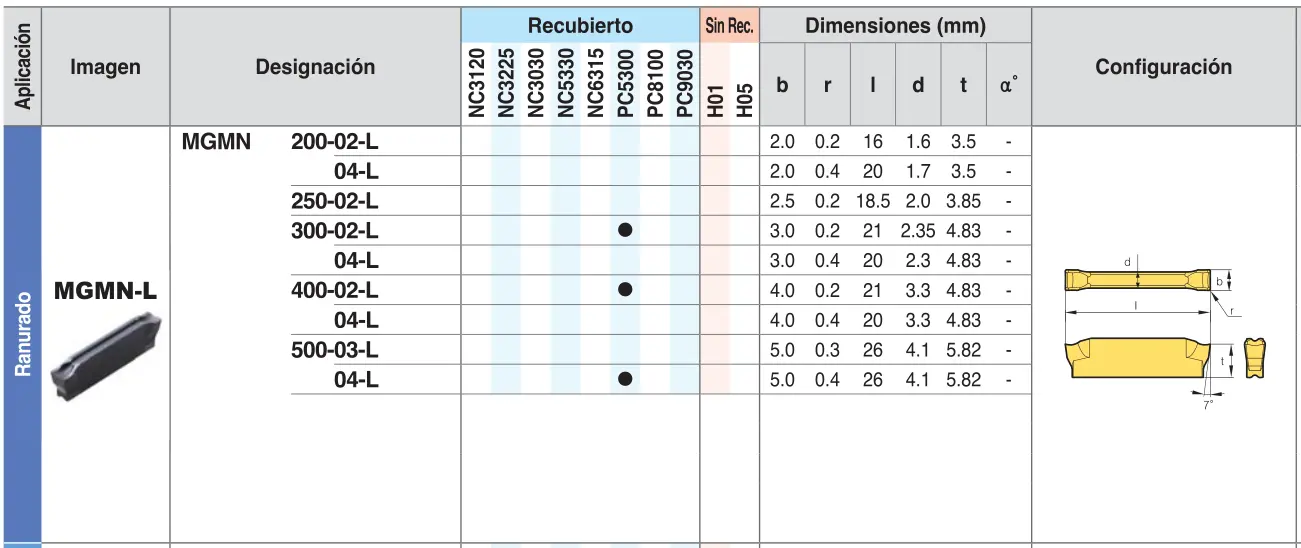
Task: Select designation 250-02-L
Action: pyautogui.click(x=334, y=201)
